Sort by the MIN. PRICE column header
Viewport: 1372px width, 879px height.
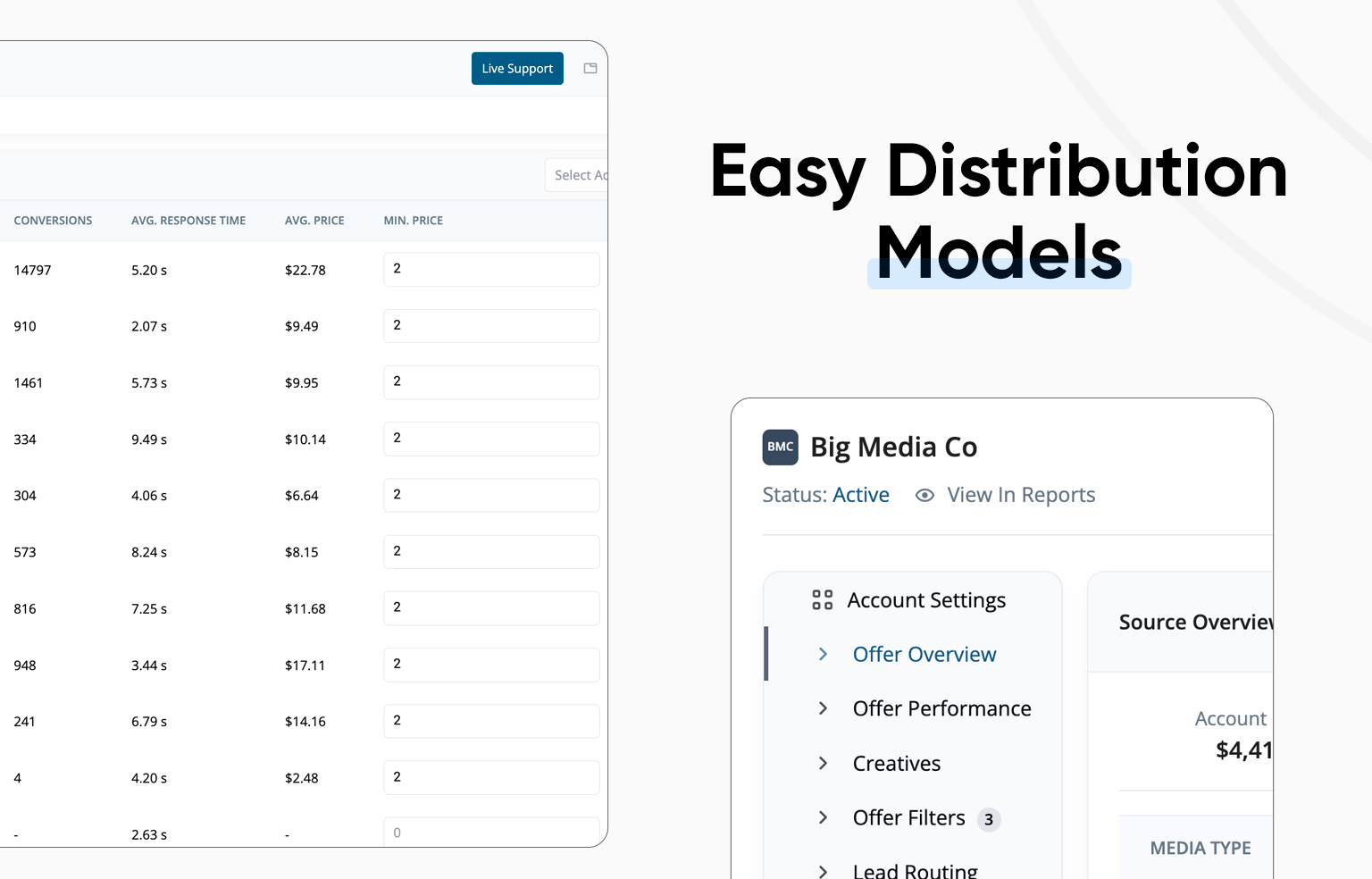pos(414,221)
